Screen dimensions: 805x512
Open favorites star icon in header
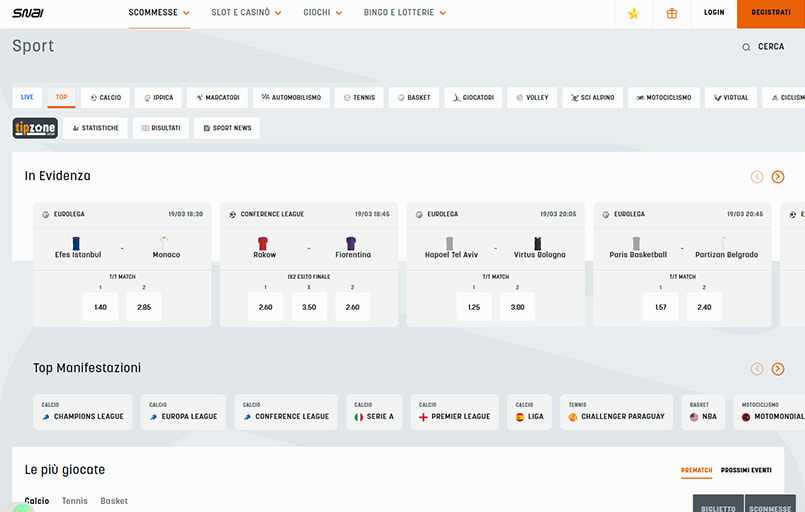click(633, 13)
